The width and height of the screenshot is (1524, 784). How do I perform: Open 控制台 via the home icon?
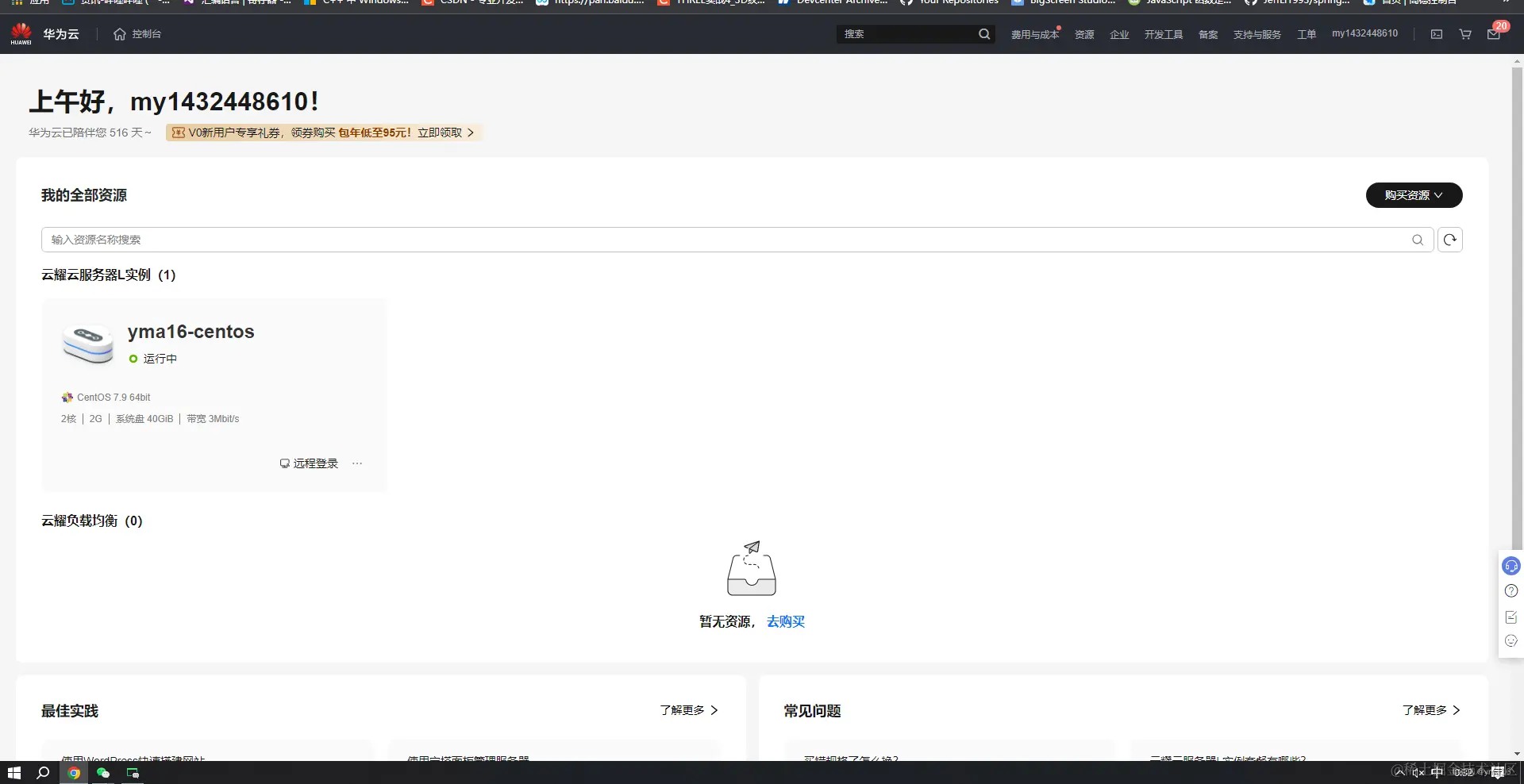pyautogui.click(x=137, y=34)
